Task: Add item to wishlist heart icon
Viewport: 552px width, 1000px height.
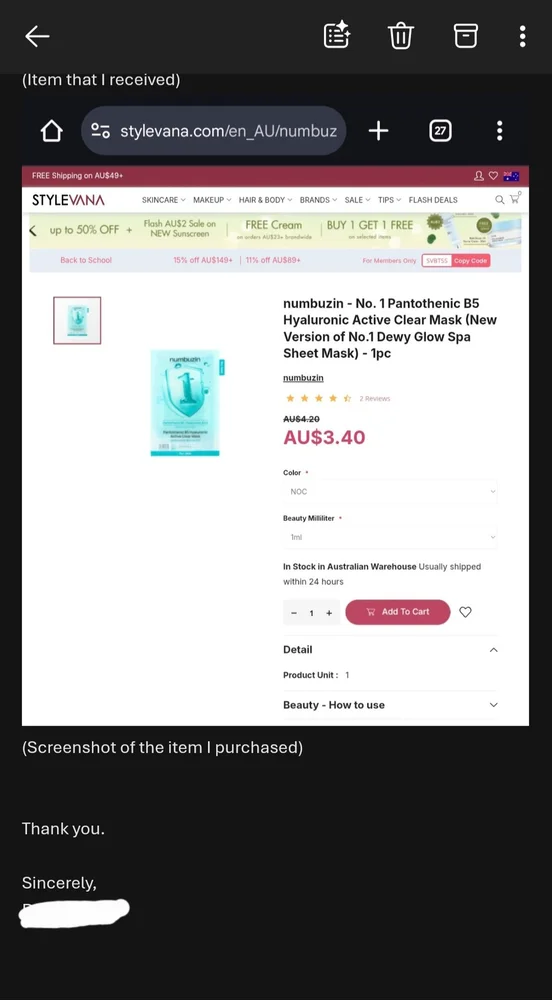Action: point(465,612)
